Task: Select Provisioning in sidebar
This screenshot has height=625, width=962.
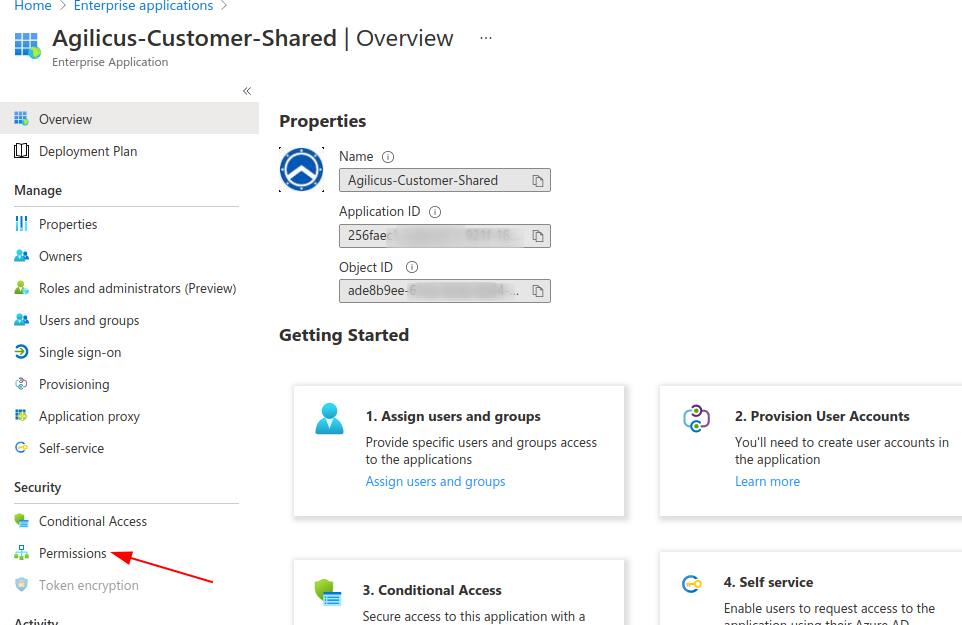Action: pyautogui.click(x=74, y=384)
